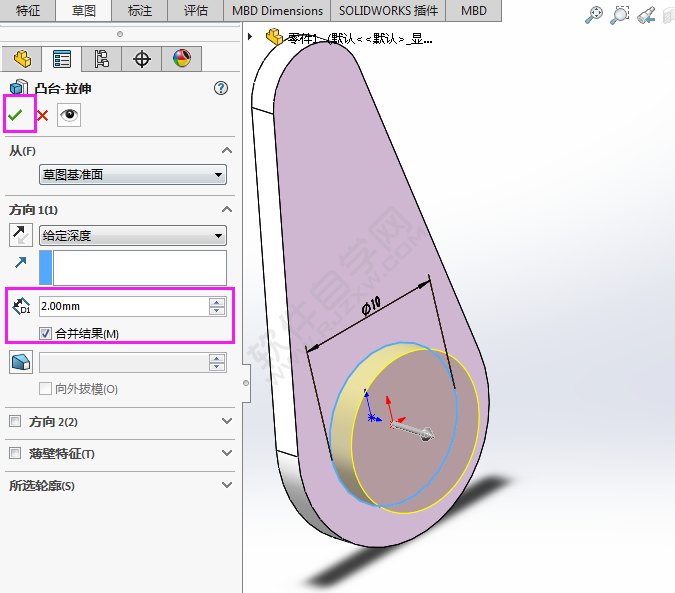Click the Boss-Extrude feature icon in header
This screenshot has height=593, width=675.
(19, 87)
